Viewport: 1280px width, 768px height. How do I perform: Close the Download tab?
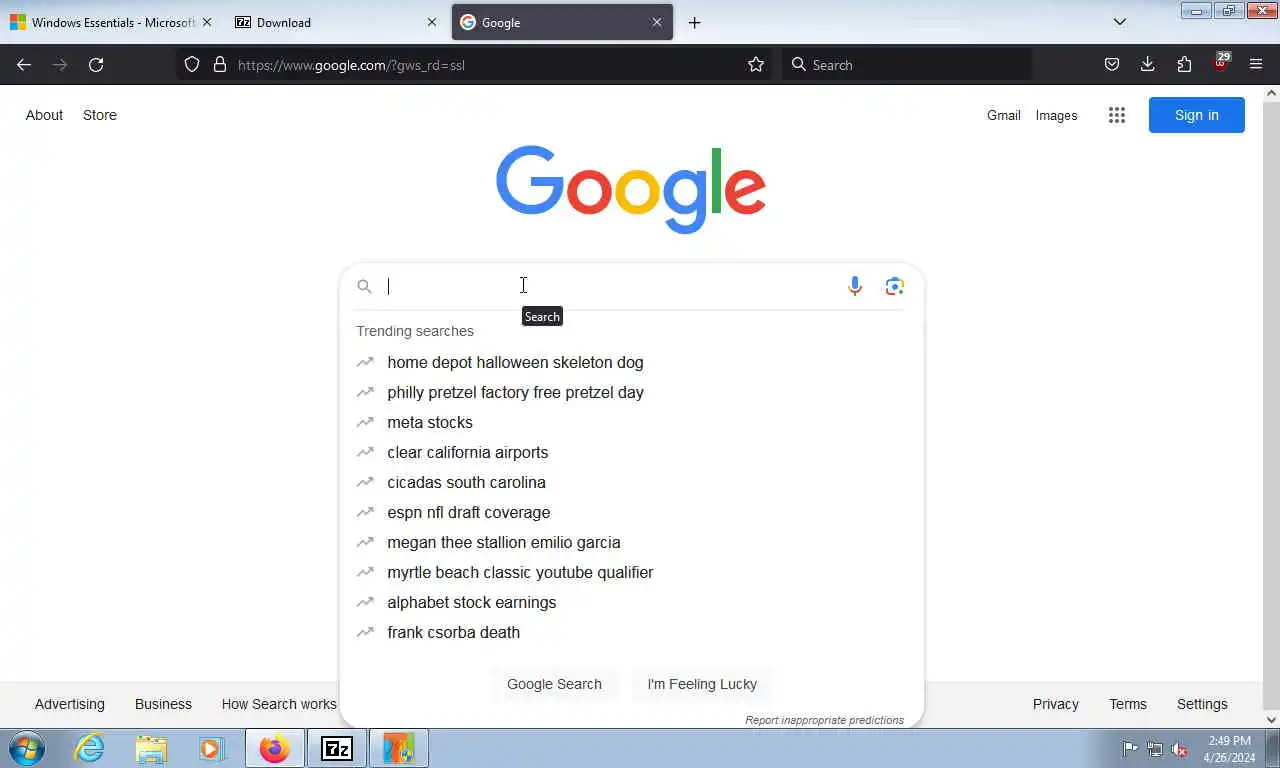(x=432, y=22)
